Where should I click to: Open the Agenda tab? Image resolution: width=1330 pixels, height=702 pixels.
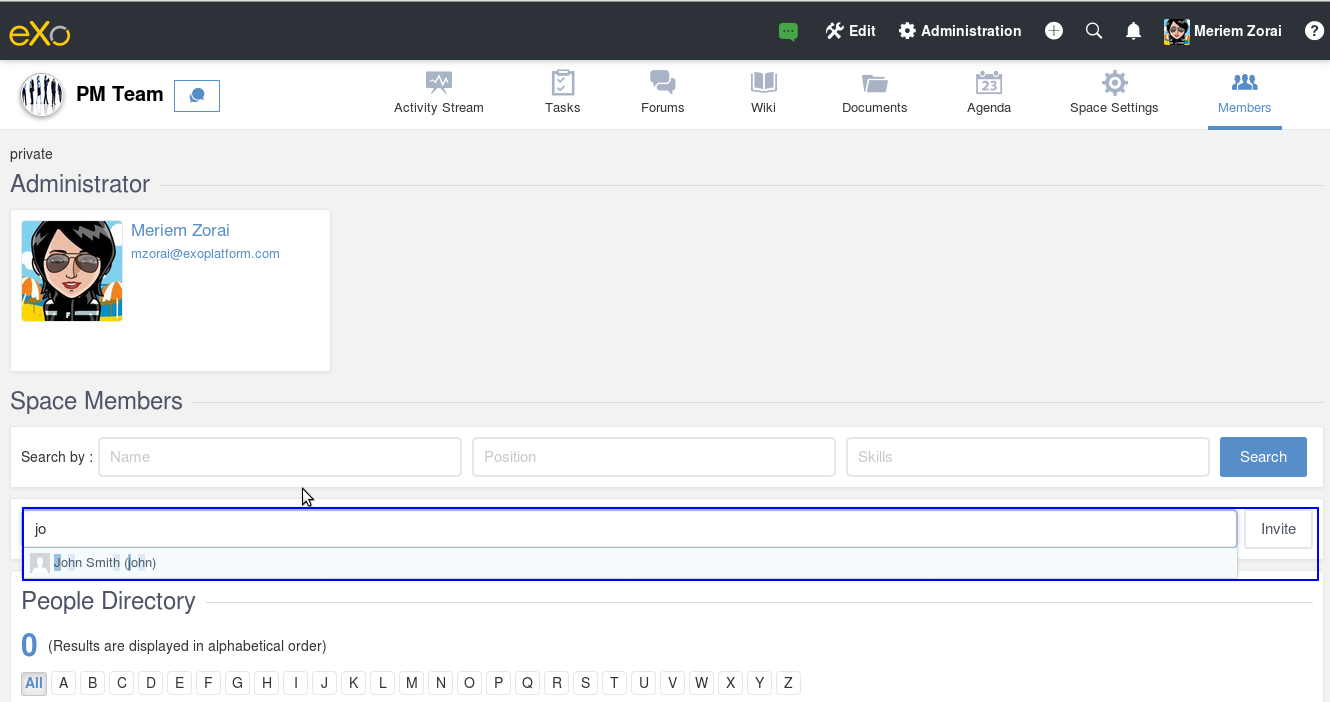[x=989, y=93]
